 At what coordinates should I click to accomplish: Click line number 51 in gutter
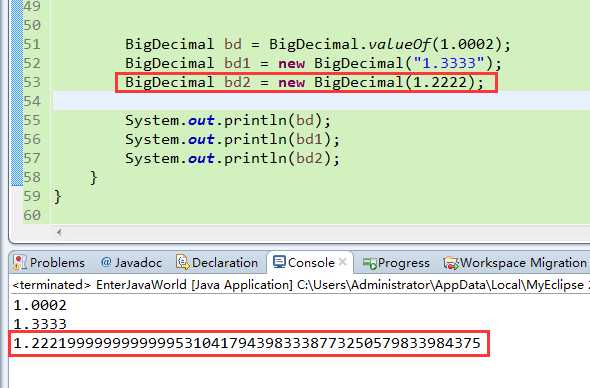pos(32,44)
